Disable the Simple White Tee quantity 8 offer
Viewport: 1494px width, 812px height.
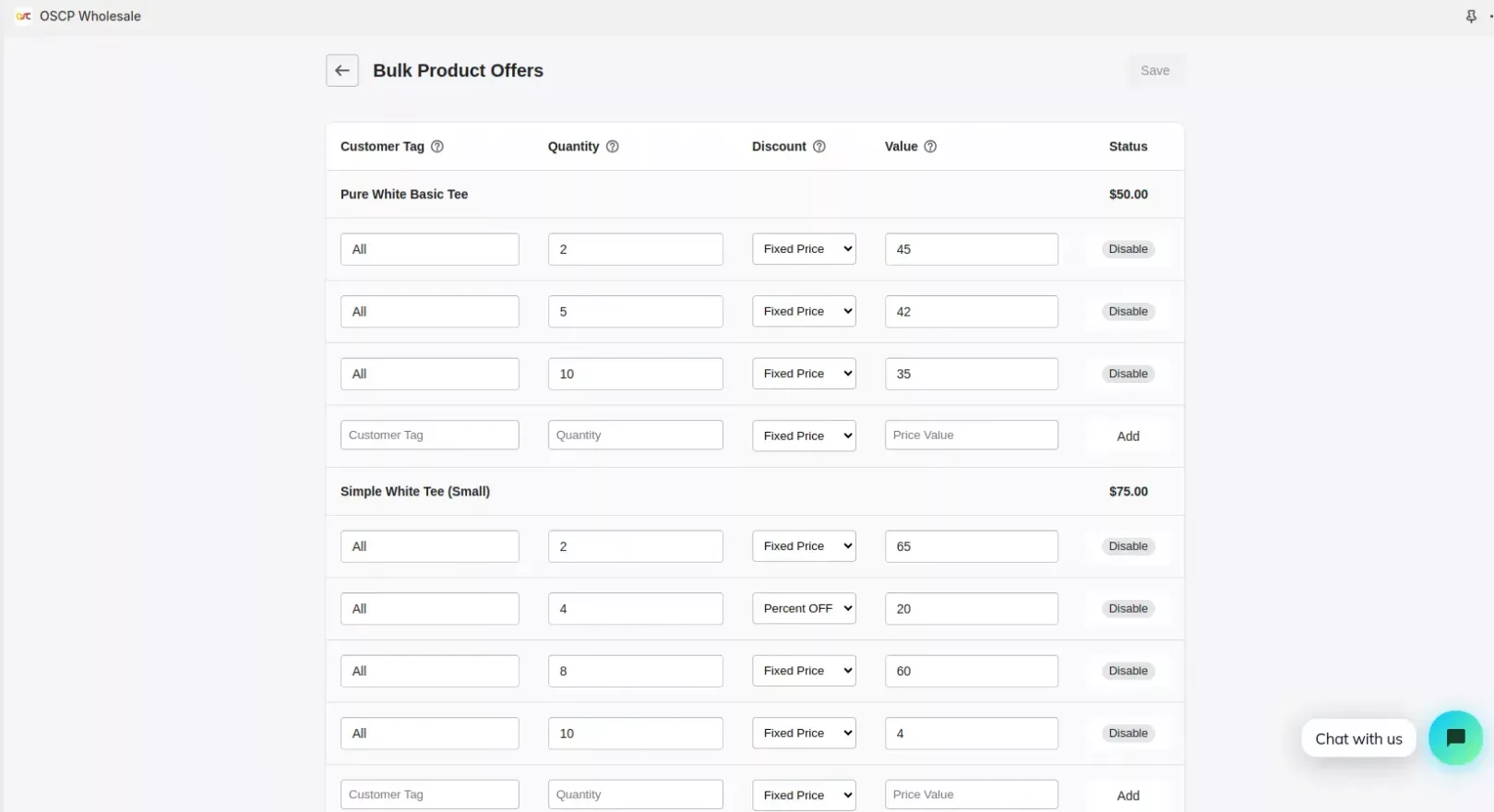tap(1128, 671)
